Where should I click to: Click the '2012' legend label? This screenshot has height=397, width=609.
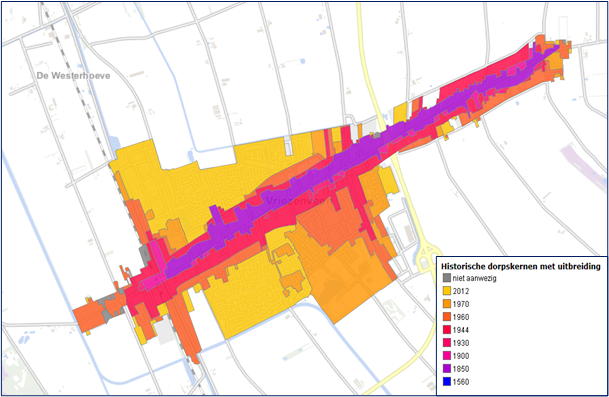pos(461,291)
